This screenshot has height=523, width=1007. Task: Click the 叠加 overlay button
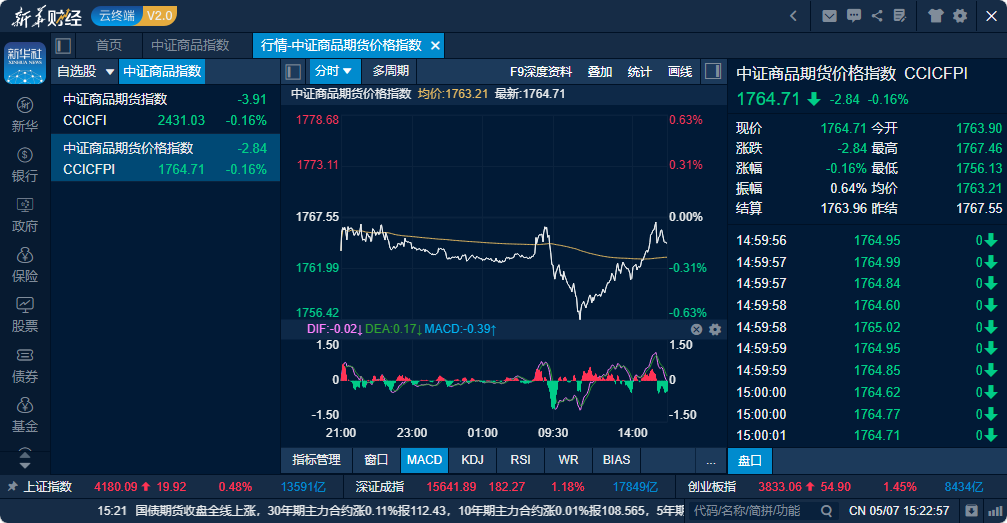click(600, 71)
